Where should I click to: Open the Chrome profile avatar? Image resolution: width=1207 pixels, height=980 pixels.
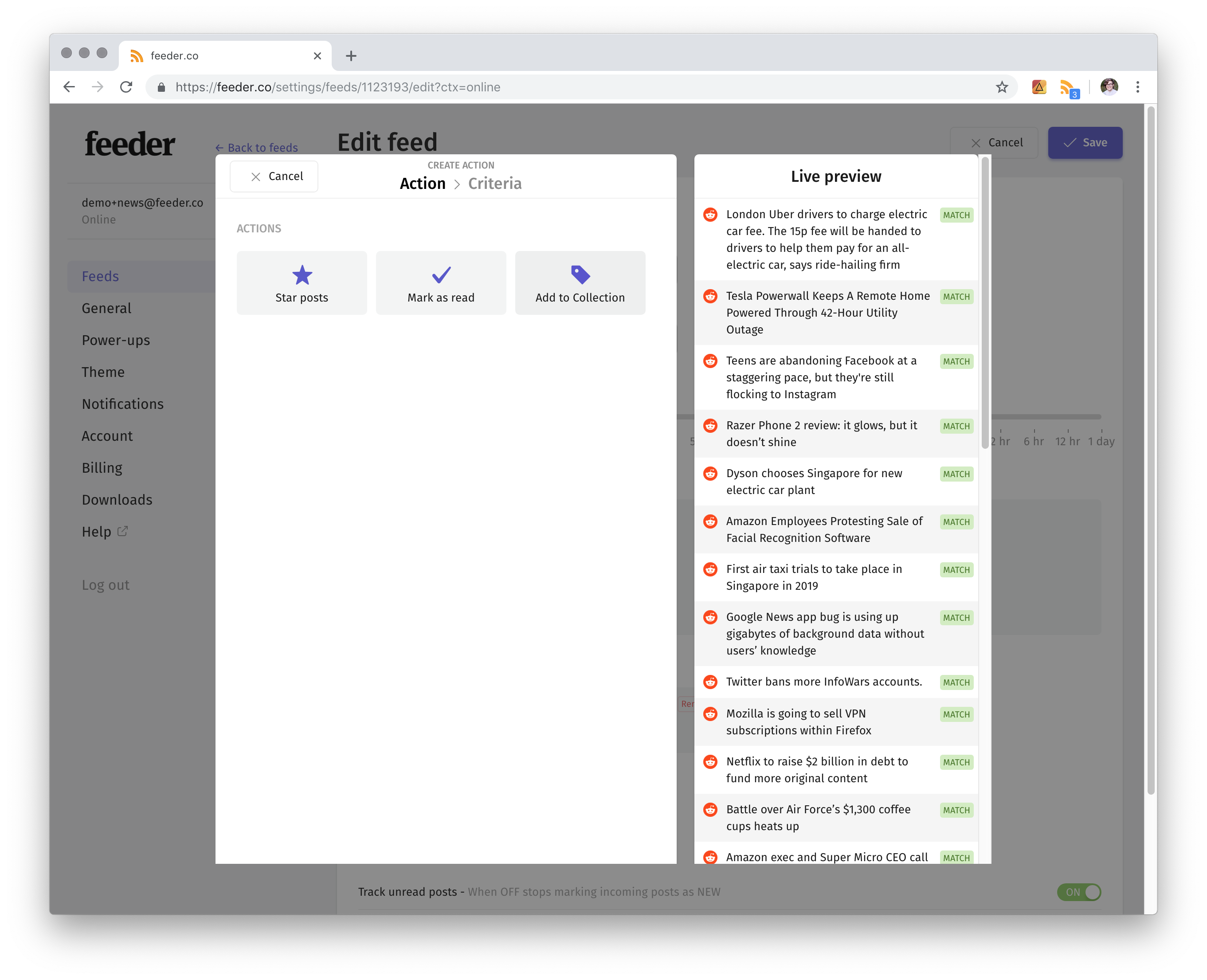pyautogui.click(x=1109, y=87)
